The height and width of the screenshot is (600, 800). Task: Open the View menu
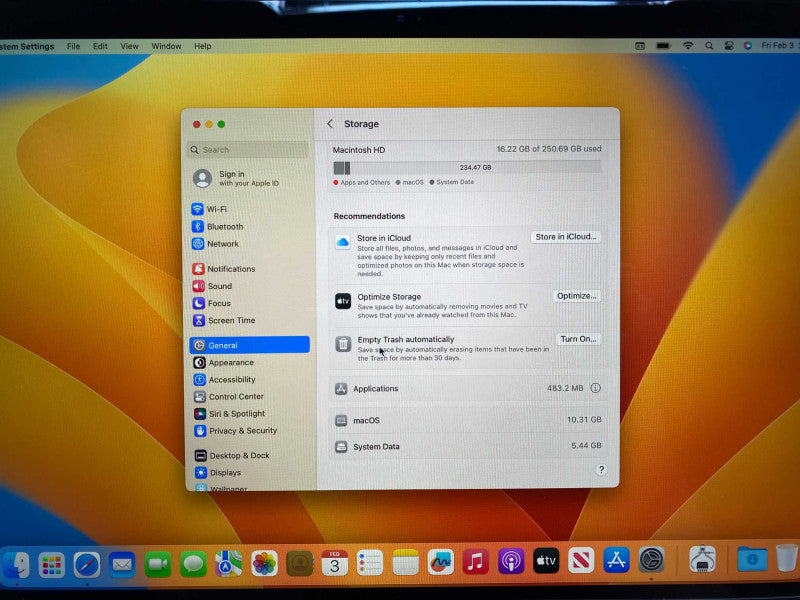[x=129, y=46]
